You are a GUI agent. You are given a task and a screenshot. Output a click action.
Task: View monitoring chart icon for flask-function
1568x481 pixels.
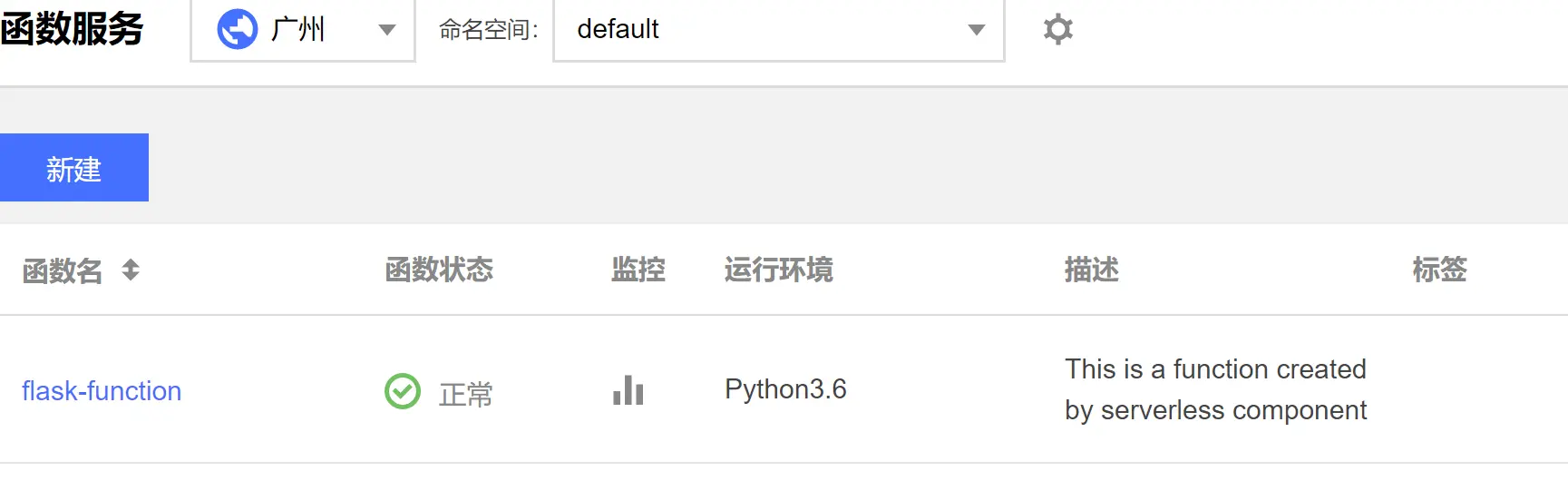tap(628, 390)
